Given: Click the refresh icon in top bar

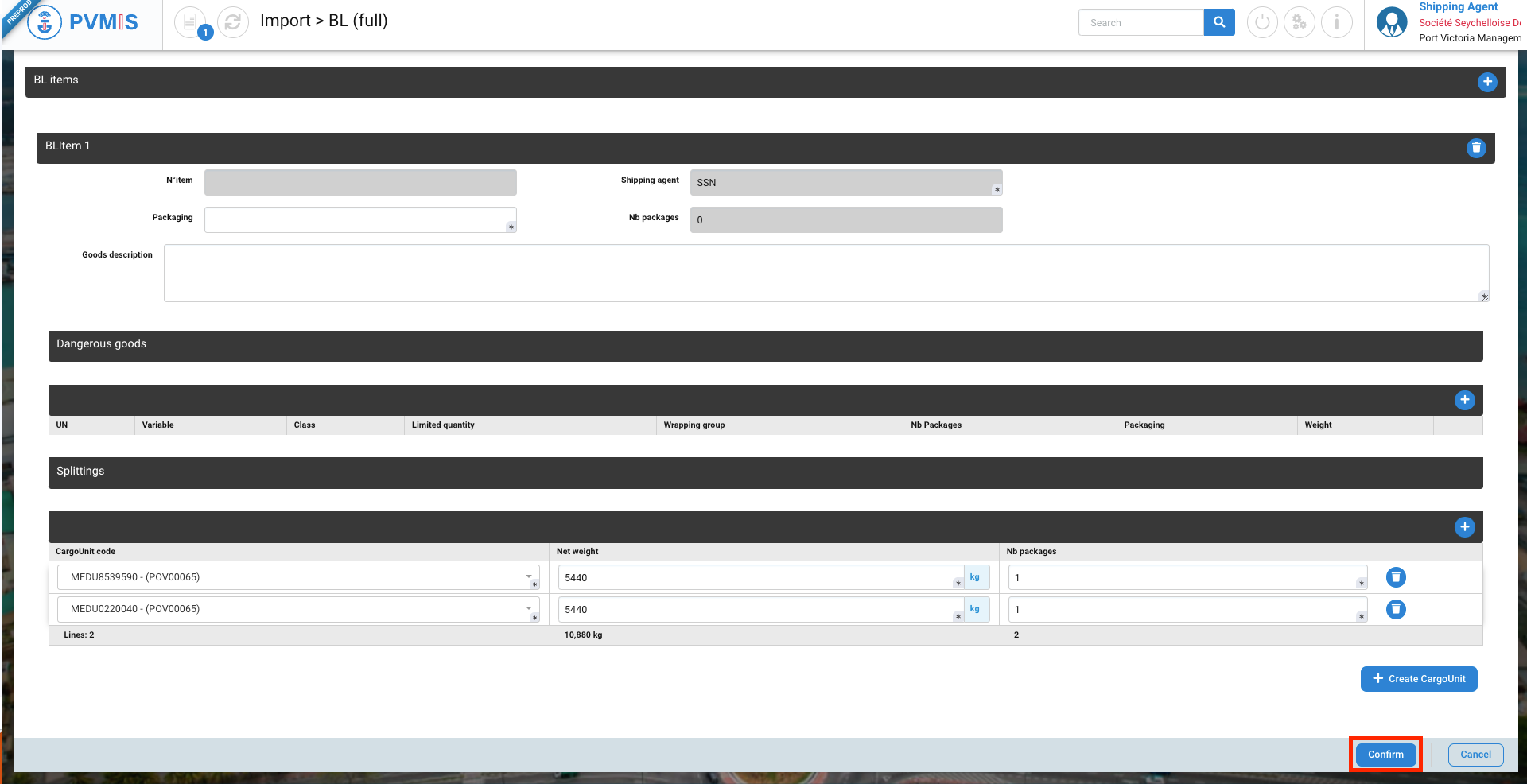Looking at the screenshot, I should point(233,22).
